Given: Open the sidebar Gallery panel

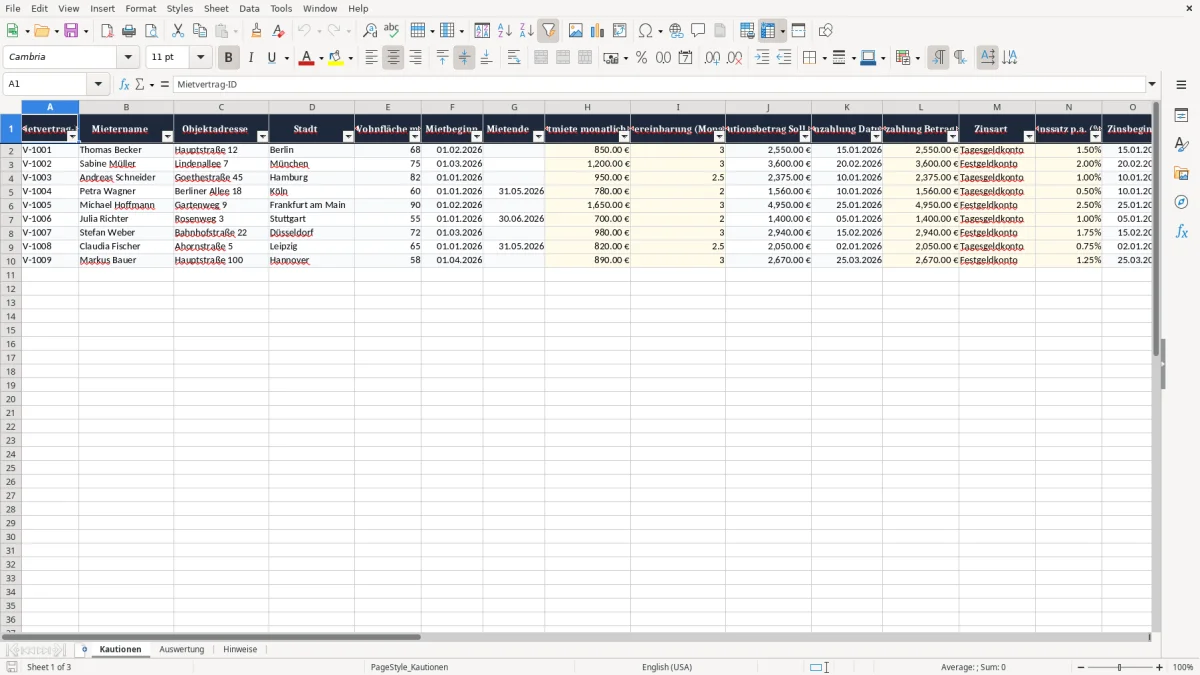Looking at the screenshot, I should click(x=1181, y=173).
